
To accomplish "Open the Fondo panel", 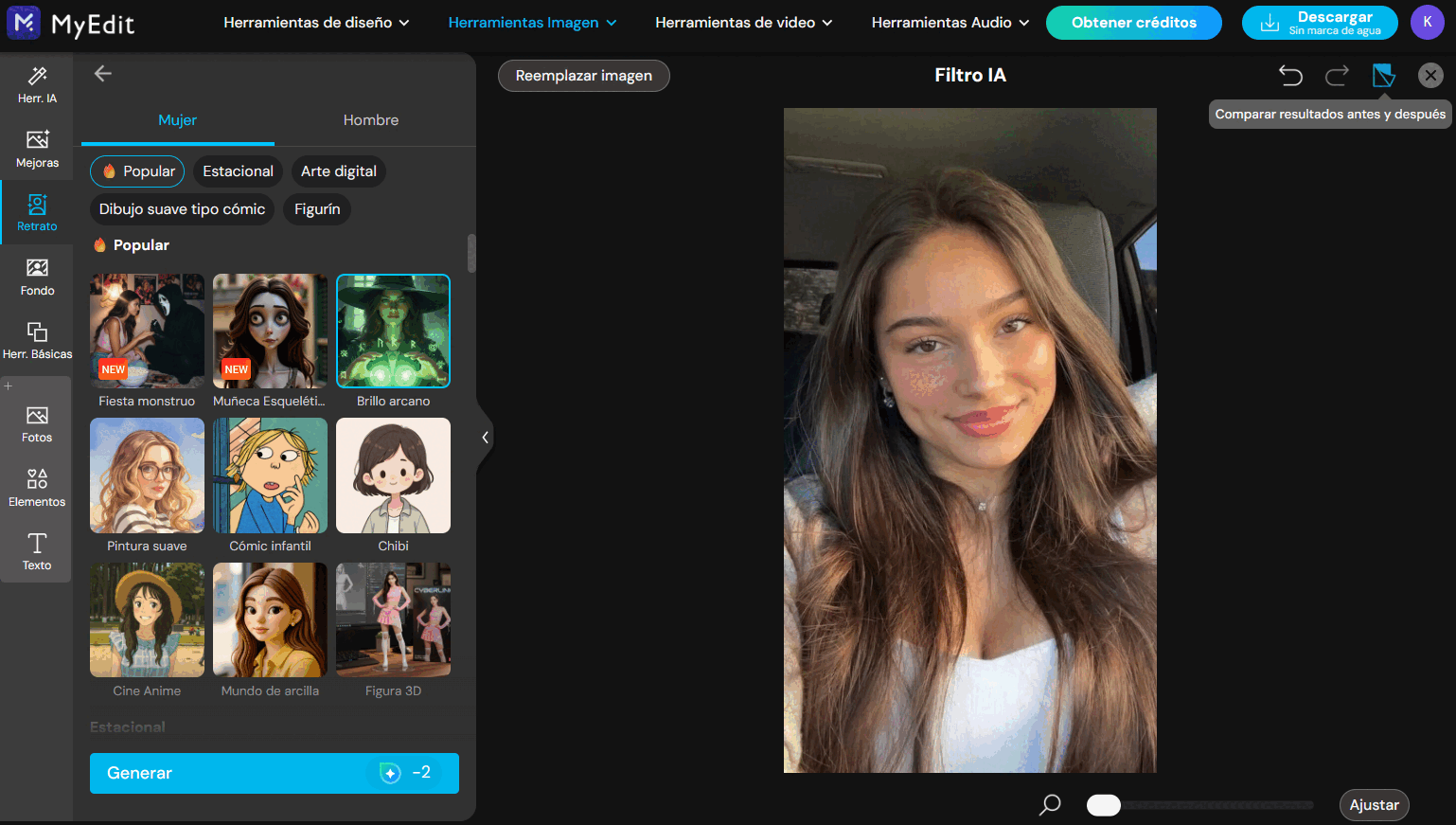I will (x=37, y=276).
